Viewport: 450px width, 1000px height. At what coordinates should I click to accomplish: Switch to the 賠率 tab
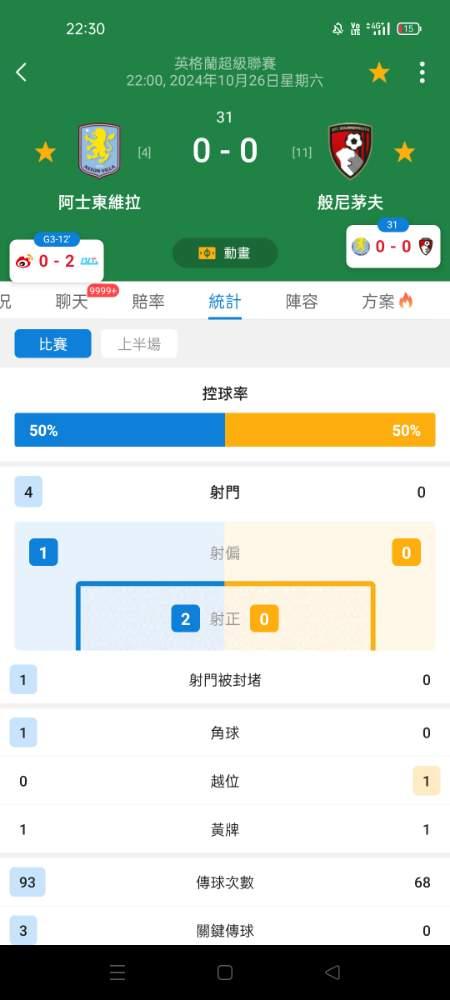[x=149, y=302]
